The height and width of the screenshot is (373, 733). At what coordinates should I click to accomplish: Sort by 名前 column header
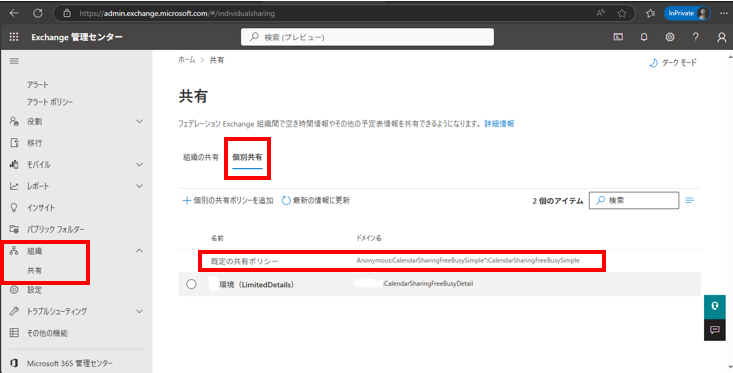coord(217,238)
